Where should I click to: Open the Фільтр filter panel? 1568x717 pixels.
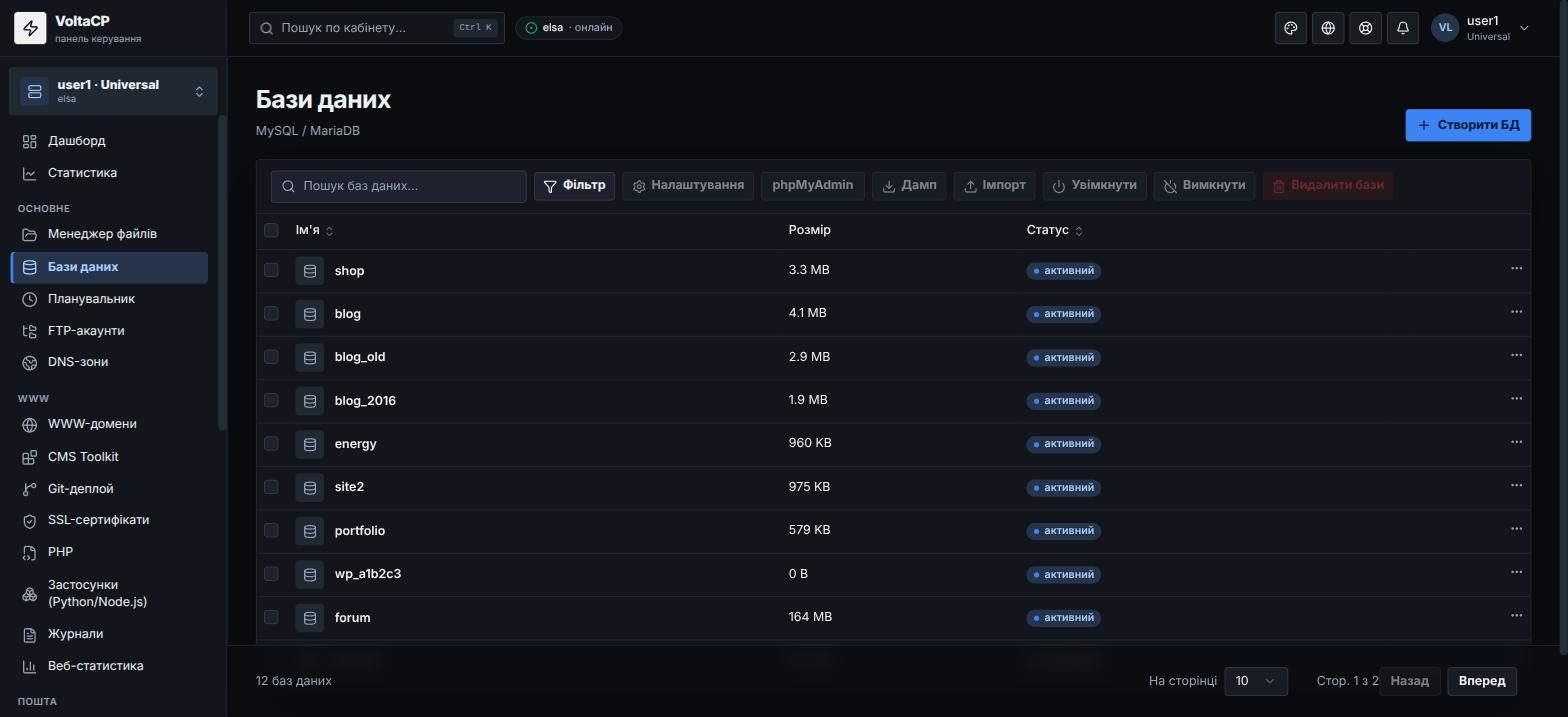pyautogui.click(x=574, y=186)
